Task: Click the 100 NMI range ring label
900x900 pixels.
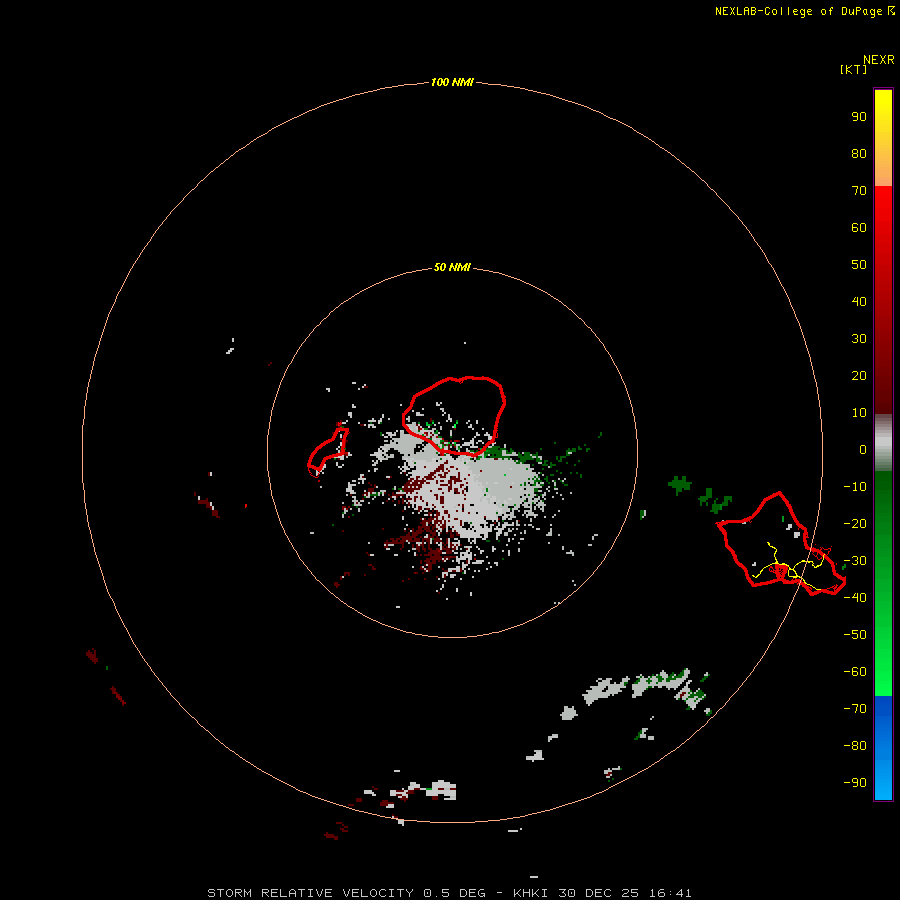Action: click(x=452, y=82)
